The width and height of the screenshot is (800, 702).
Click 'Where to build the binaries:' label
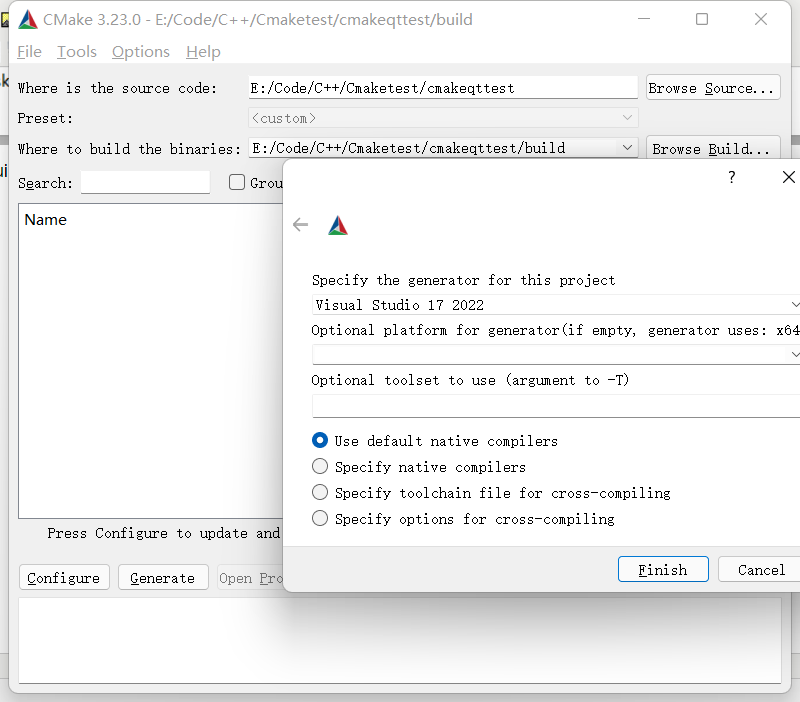[129, 149]
